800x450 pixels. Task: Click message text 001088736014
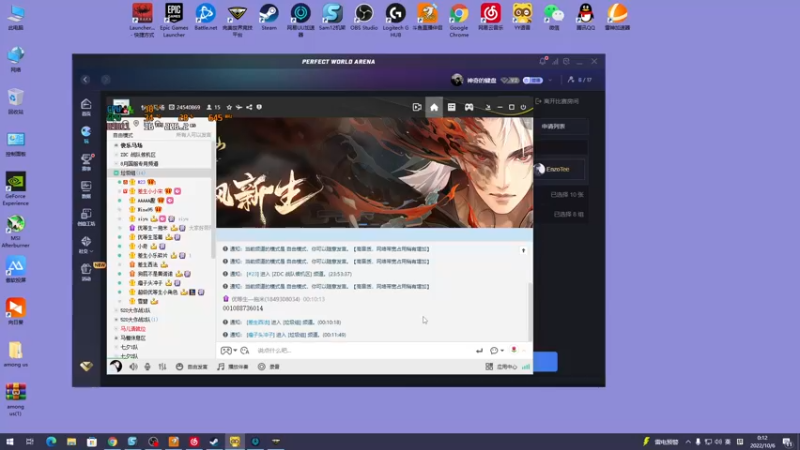pos(243,309)
